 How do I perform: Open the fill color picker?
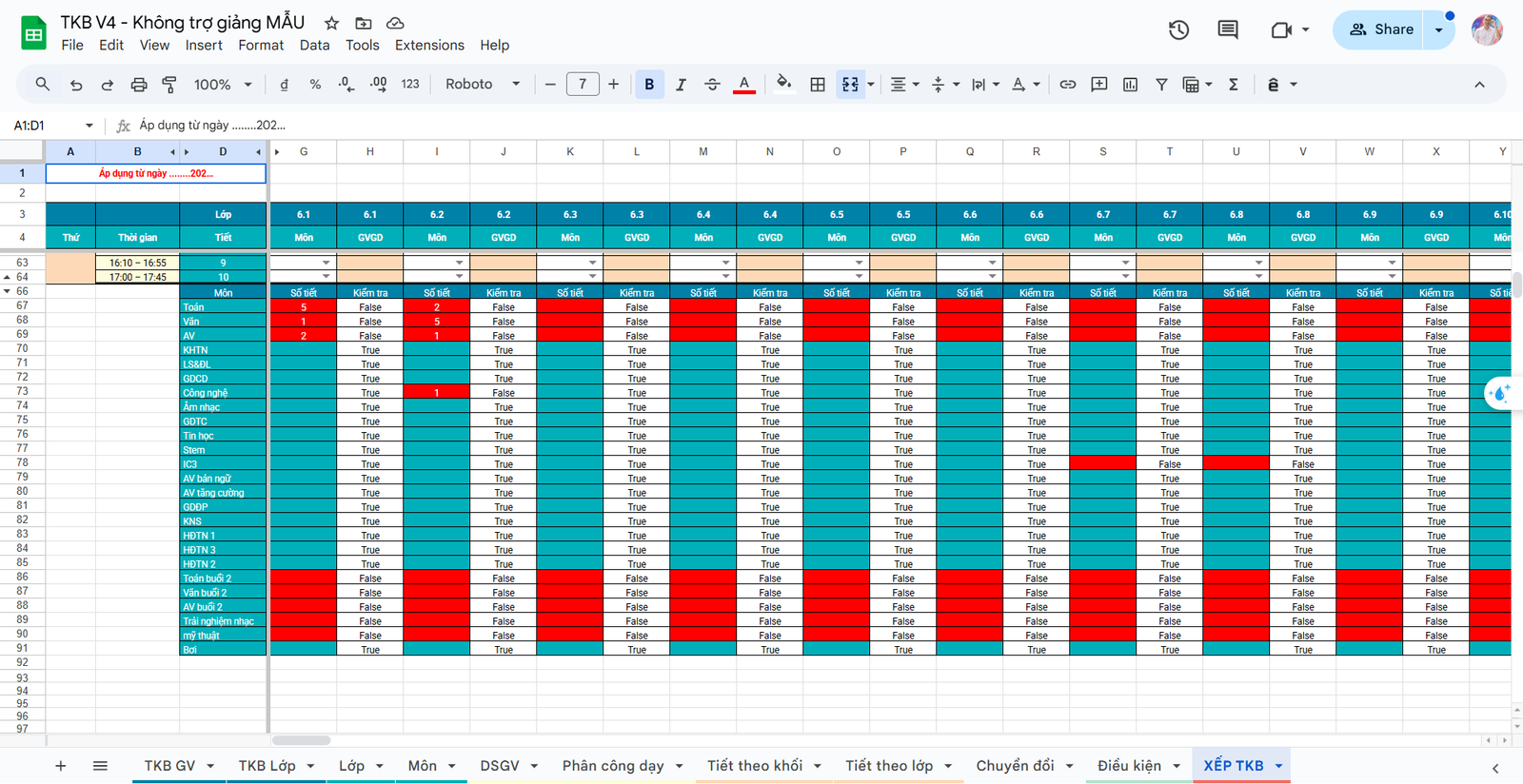[783, 85]
